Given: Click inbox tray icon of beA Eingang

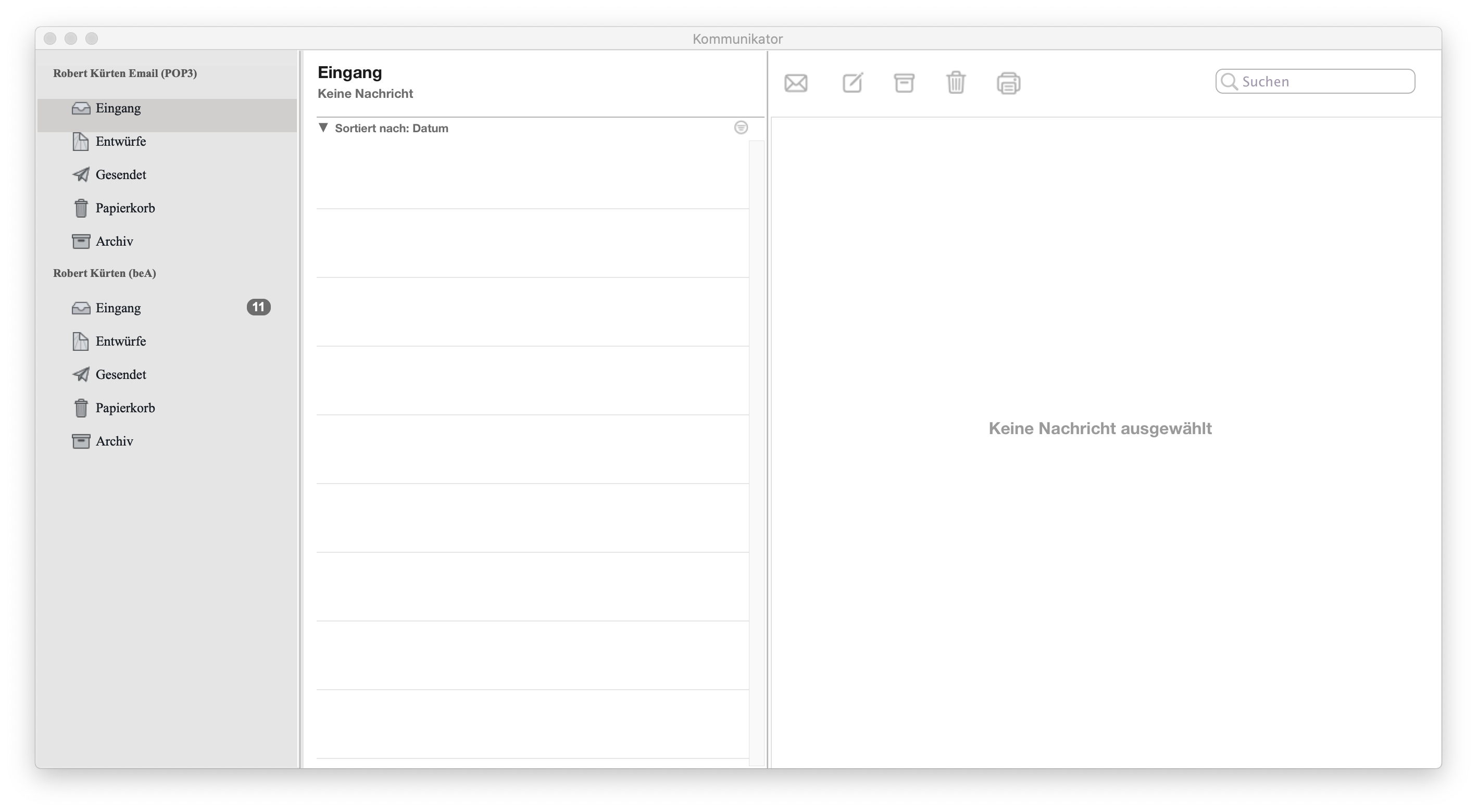Looking at the screenshot, I should pos(81,308).
